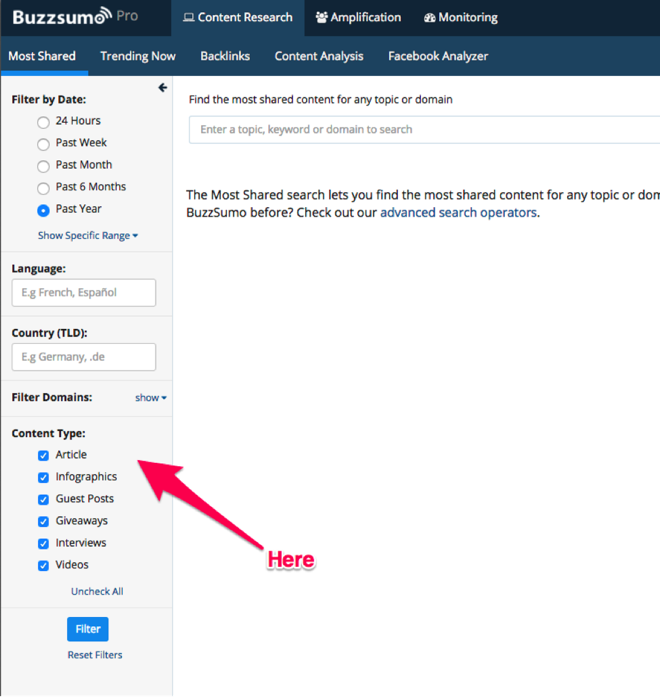The width and height of the screenshot is (660, 697).
Task: Uncheck the Article content type
Action: coord(43,455)
